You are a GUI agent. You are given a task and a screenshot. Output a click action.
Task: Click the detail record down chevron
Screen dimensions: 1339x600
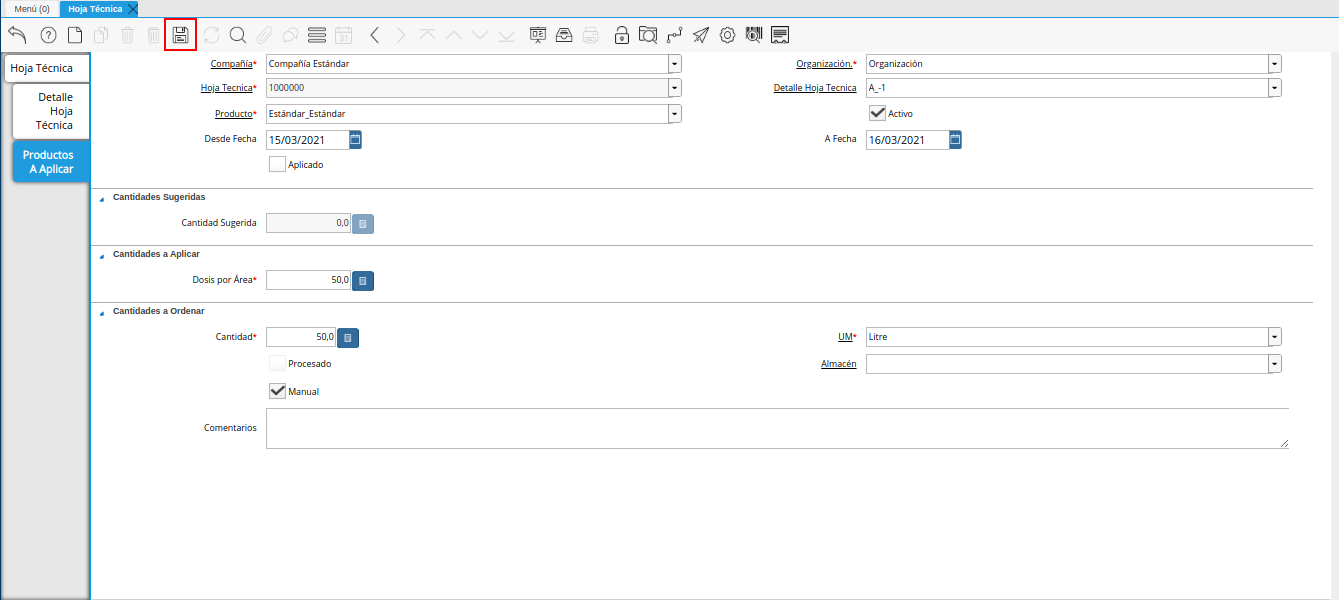pyautogui.click(x=480, y=35)
